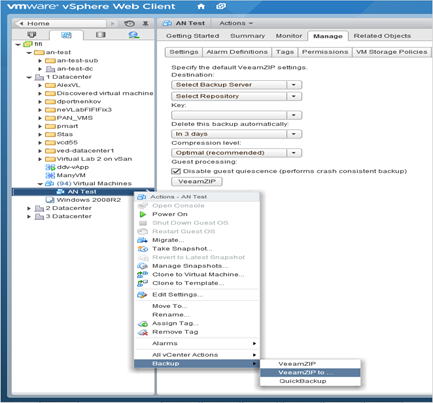Image resolution: width=433 pixels, height=403 pixels.
Task: Expand the 2 Datacenter tree node
Action: click(x=29, y=208)
